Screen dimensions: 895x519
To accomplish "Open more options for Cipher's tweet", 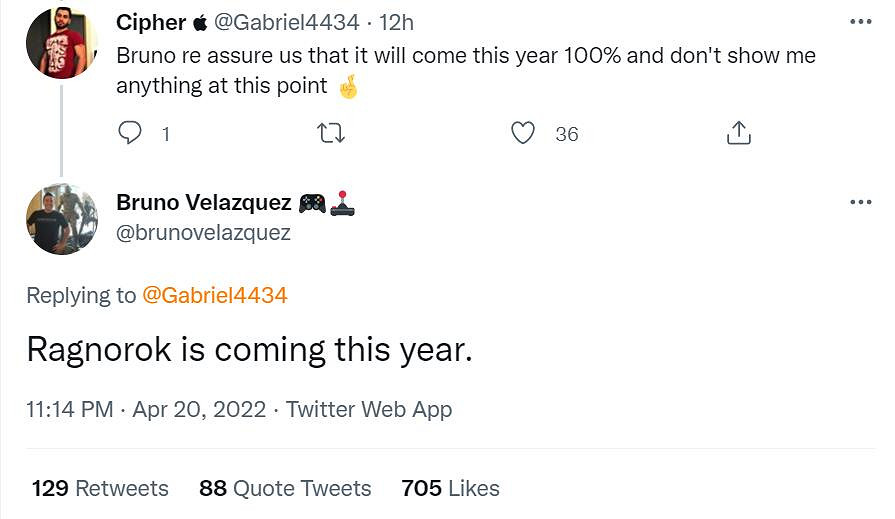I will point(860,21).
